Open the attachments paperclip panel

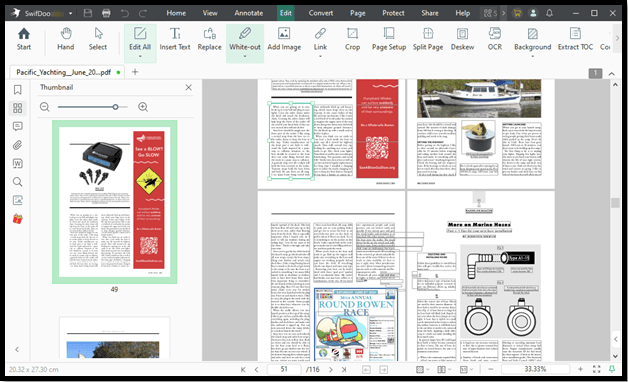[18, 145]
